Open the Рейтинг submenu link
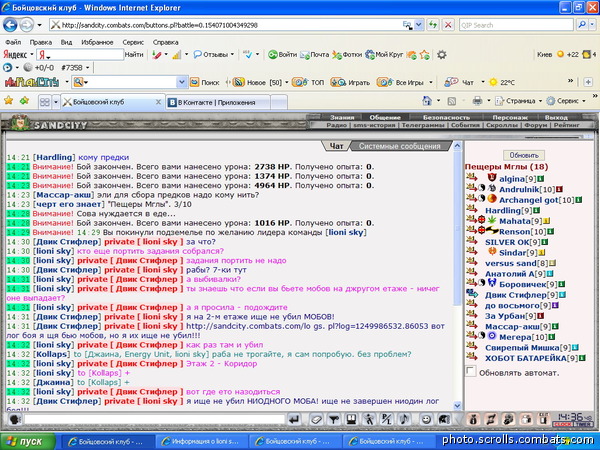Image resolution: width=600 pixels, height=450 pixels. [x=566, y=125]
